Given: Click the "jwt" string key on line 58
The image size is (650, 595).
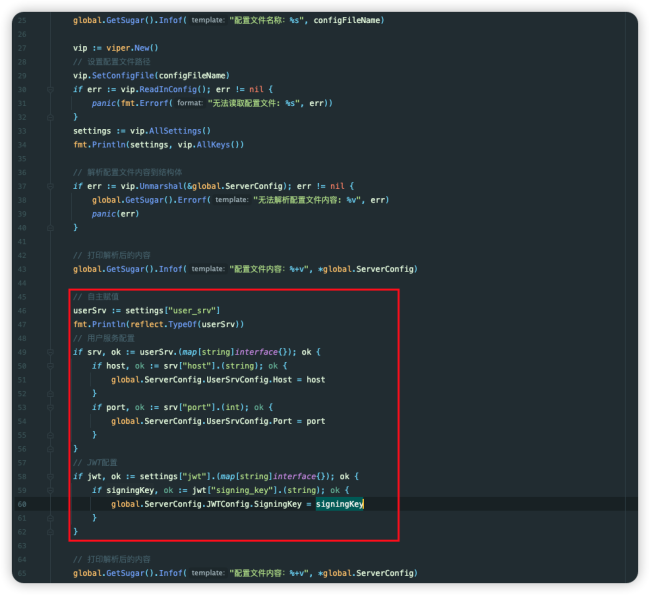Looking at the screenshot, I should pos(194,476).
